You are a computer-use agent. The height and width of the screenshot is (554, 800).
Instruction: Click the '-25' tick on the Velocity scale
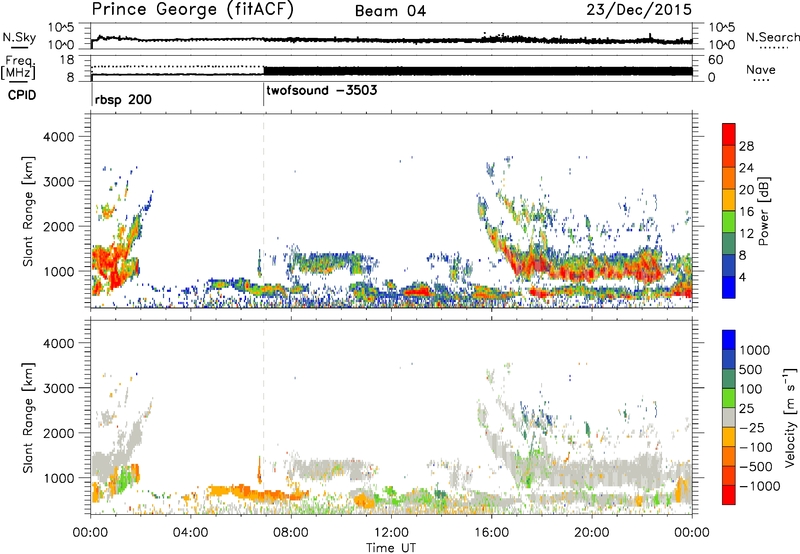pos(752,427)
